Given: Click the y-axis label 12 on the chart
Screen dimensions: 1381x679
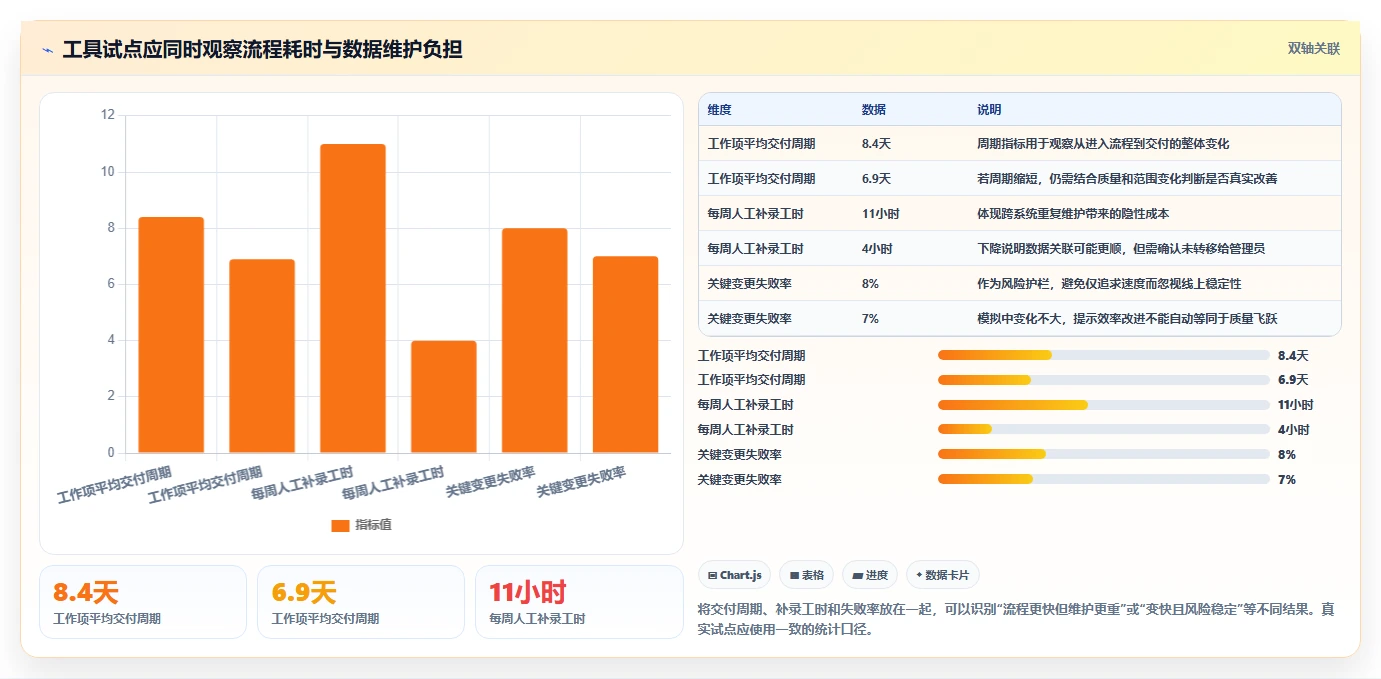Looking at the screenshot, I should 109,115.
